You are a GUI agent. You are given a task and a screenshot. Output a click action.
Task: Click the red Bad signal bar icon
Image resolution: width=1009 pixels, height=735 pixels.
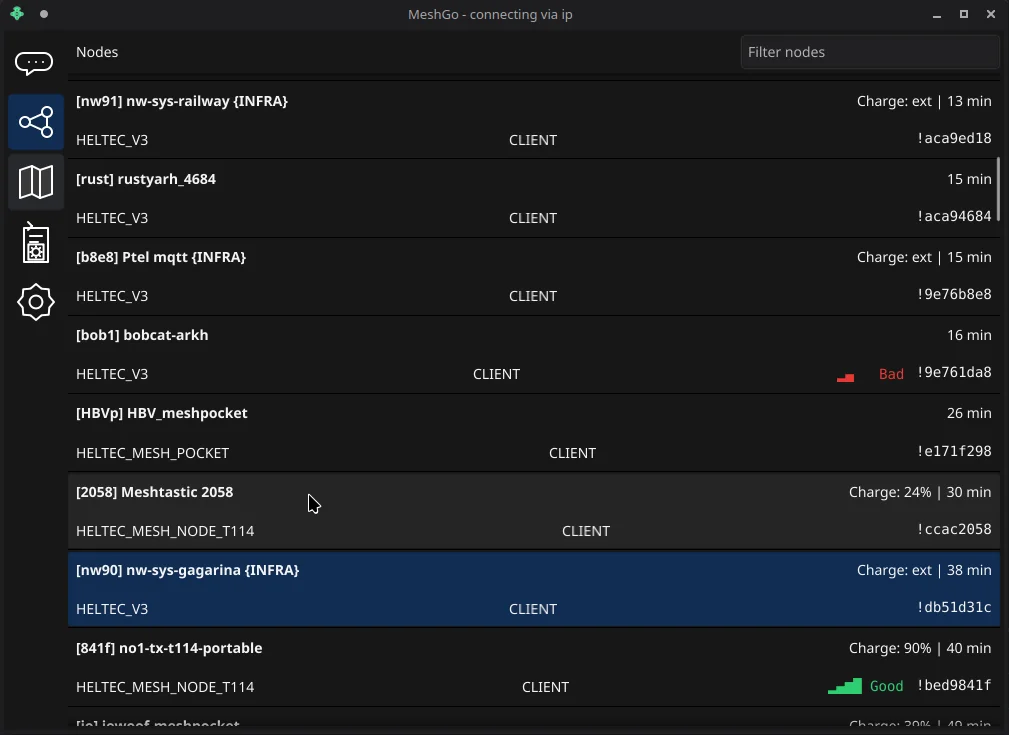point(845,378)
